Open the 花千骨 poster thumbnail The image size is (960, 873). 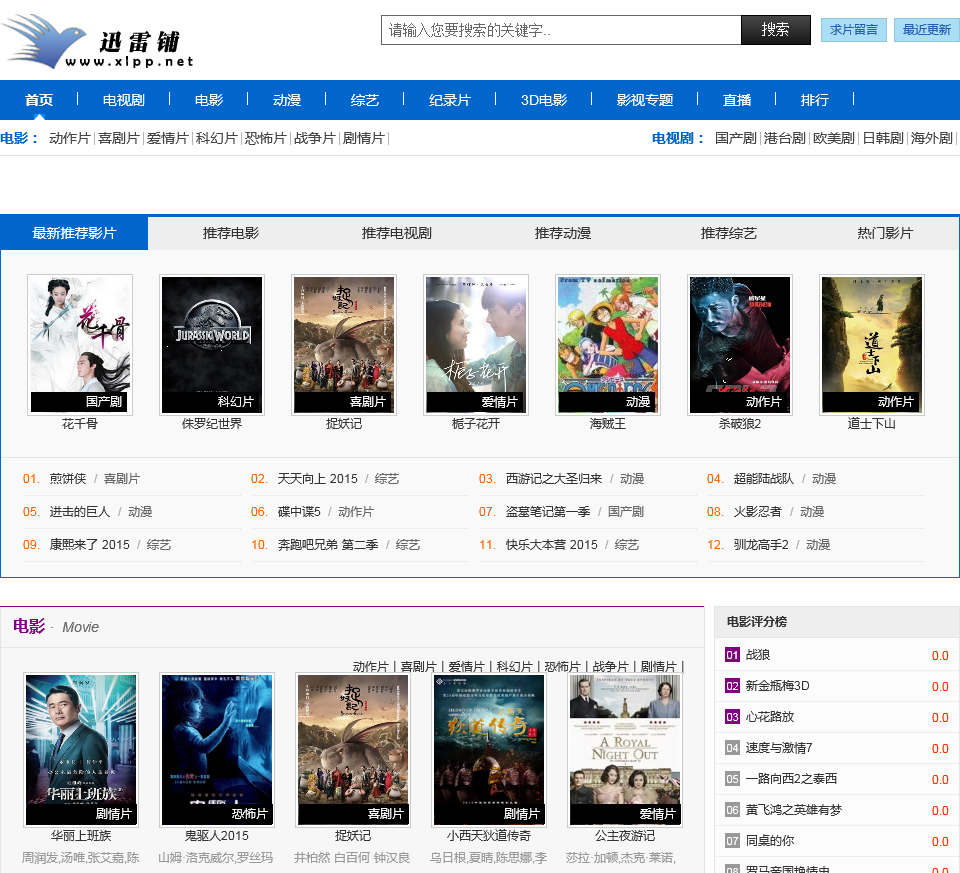[x=80, y=345]
